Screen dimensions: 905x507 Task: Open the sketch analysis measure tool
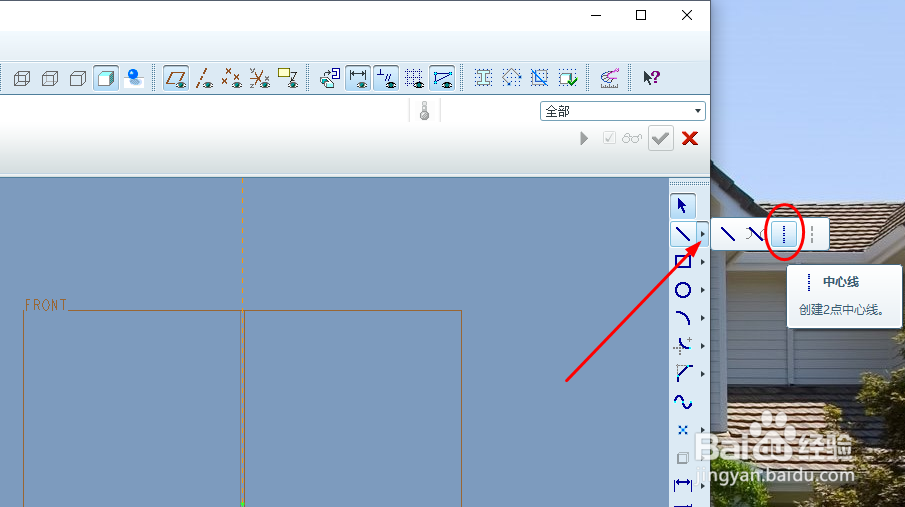point(609,78)
